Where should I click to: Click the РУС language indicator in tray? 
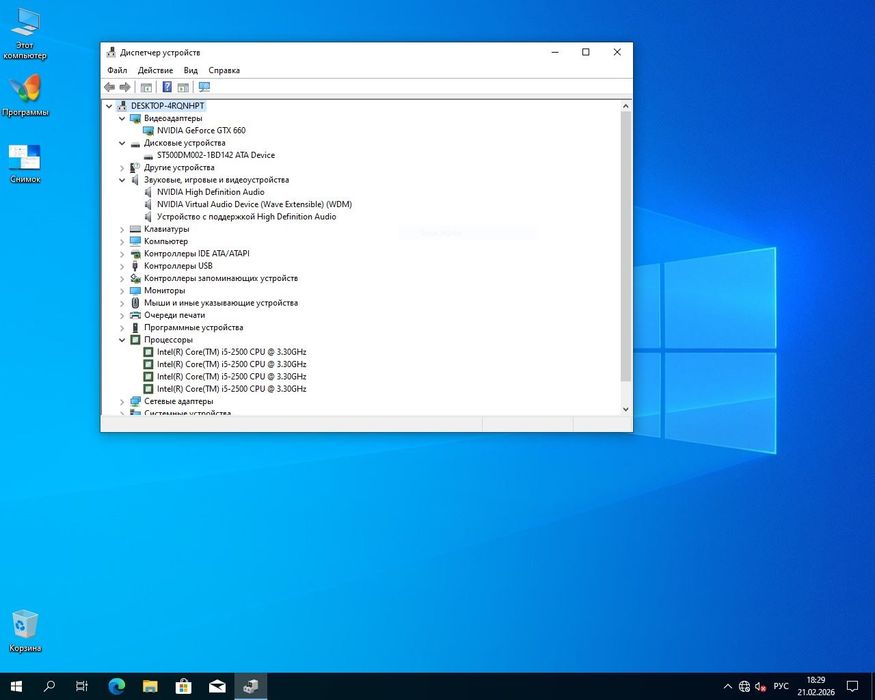pyautogui.click(x=781, y=686)
